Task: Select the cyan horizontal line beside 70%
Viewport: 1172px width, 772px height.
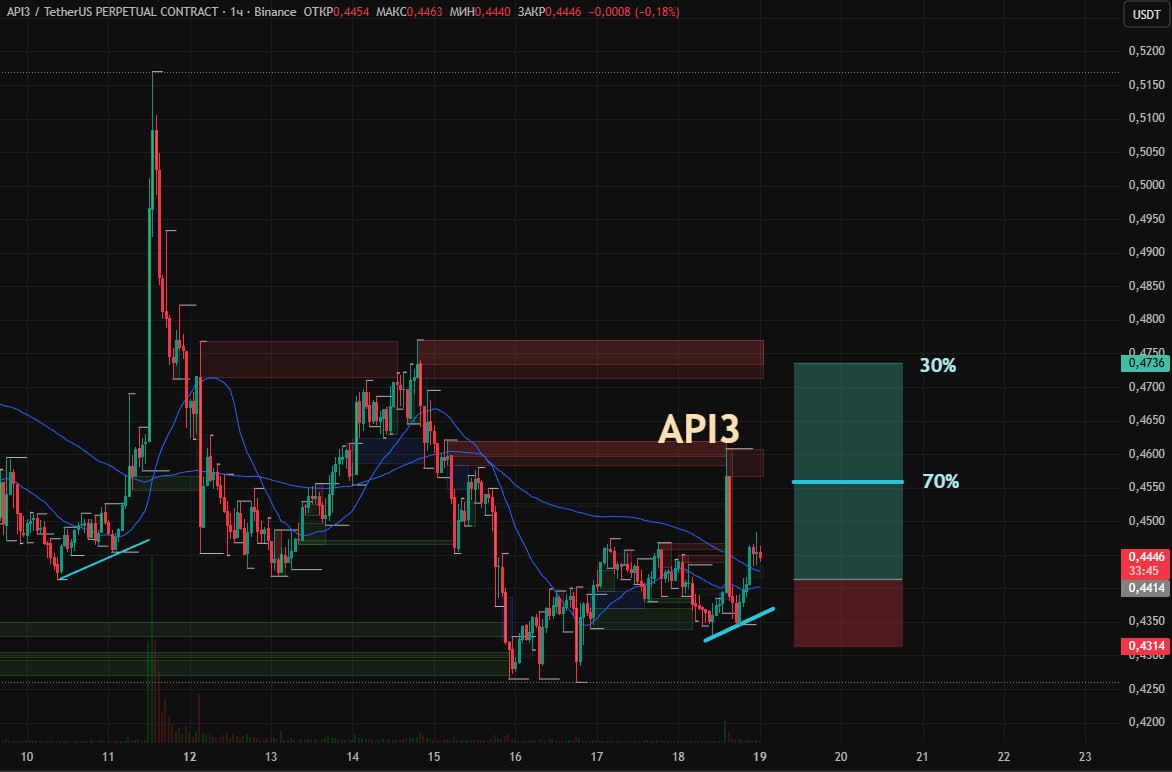Action: [x=848, y=482]
